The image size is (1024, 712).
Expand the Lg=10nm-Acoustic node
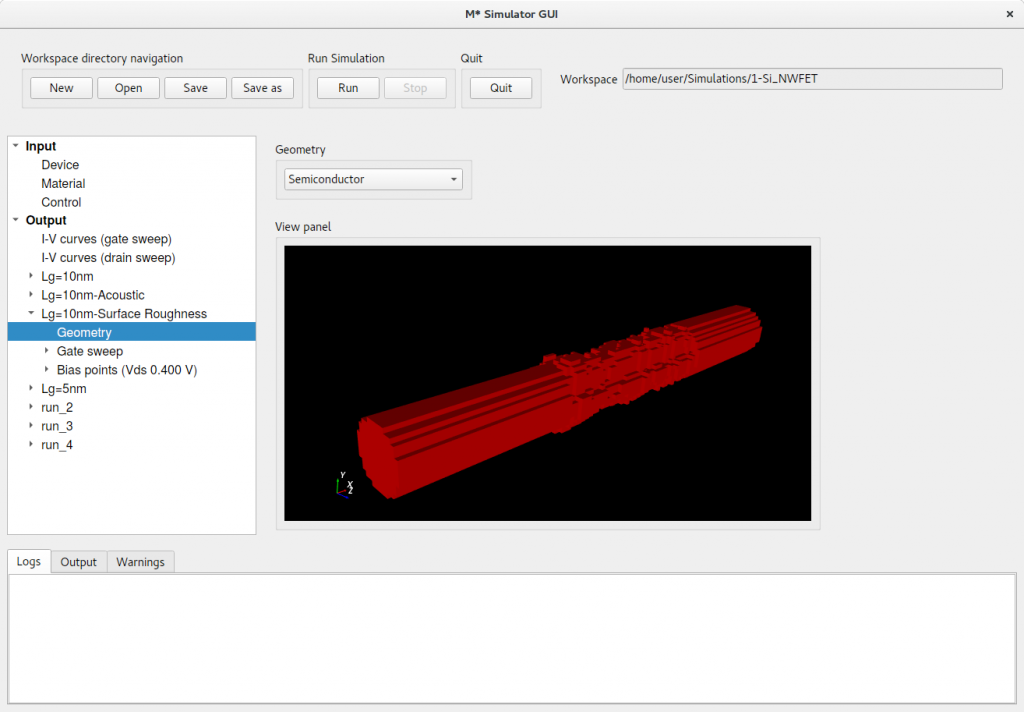point(31,295)
